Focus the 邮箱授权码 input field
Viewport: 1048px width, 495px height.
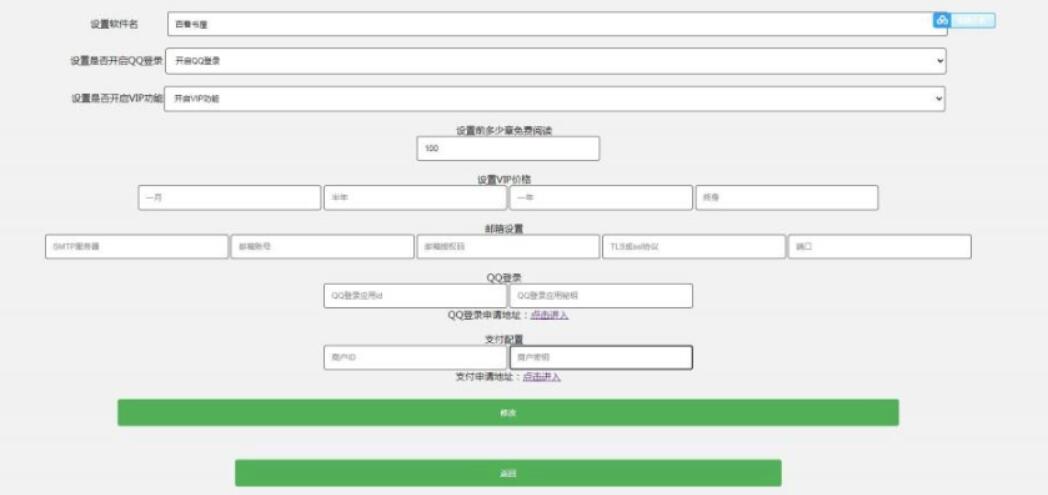[x=507, y=247]
